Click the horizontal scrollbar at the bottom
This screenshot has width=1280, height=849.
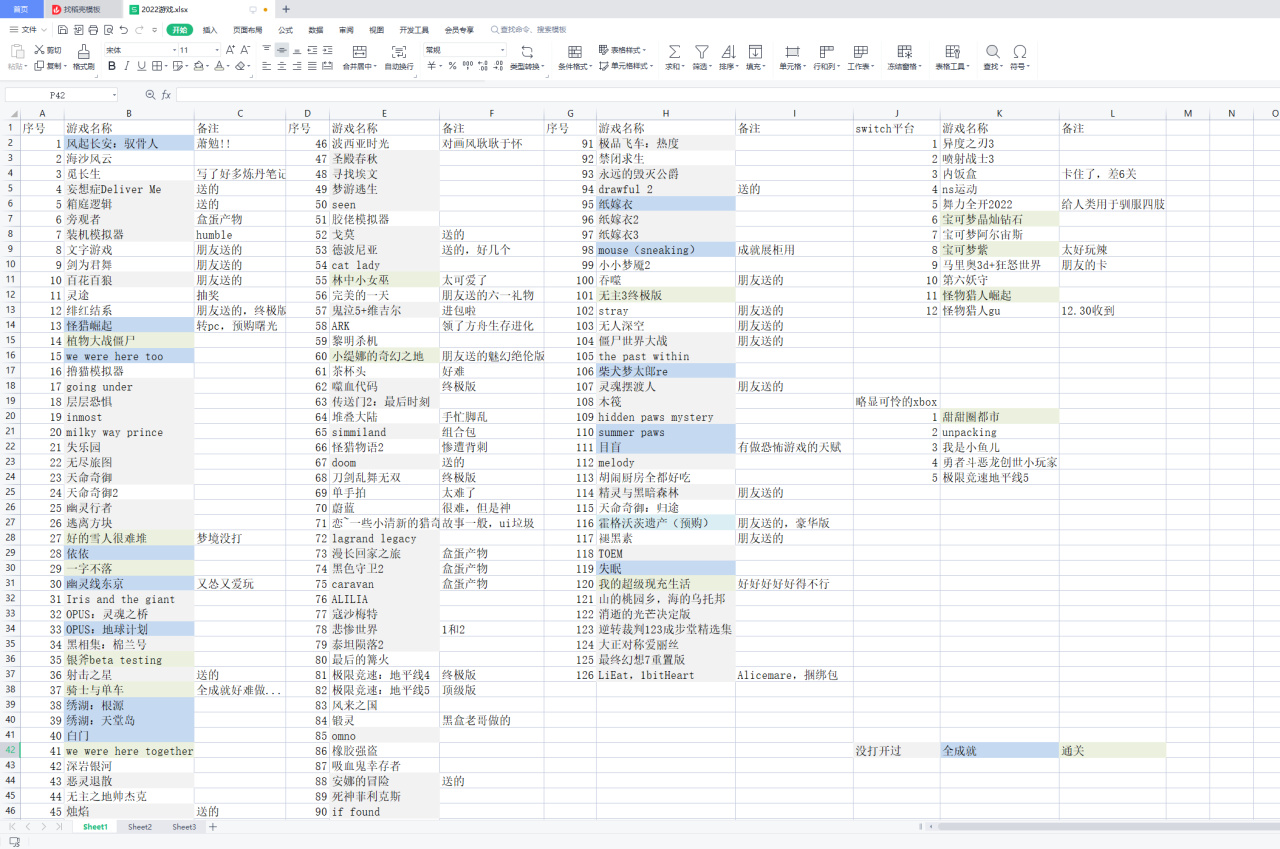[1109, 827]
